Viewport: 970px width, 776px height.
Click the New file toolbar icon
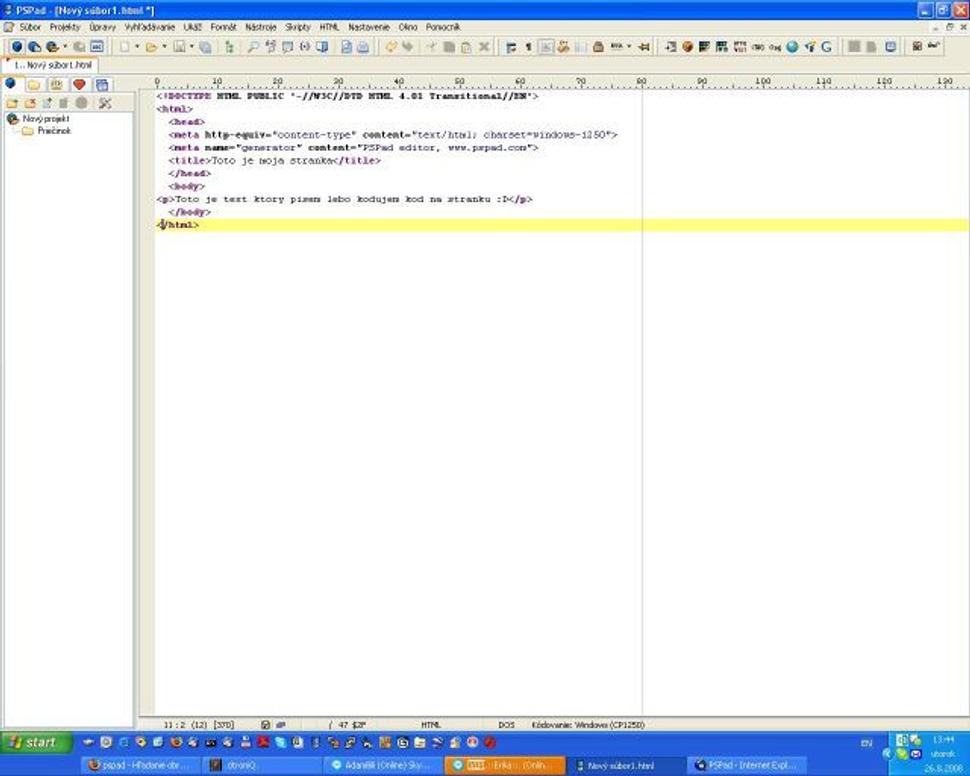(x=124, y=47)
